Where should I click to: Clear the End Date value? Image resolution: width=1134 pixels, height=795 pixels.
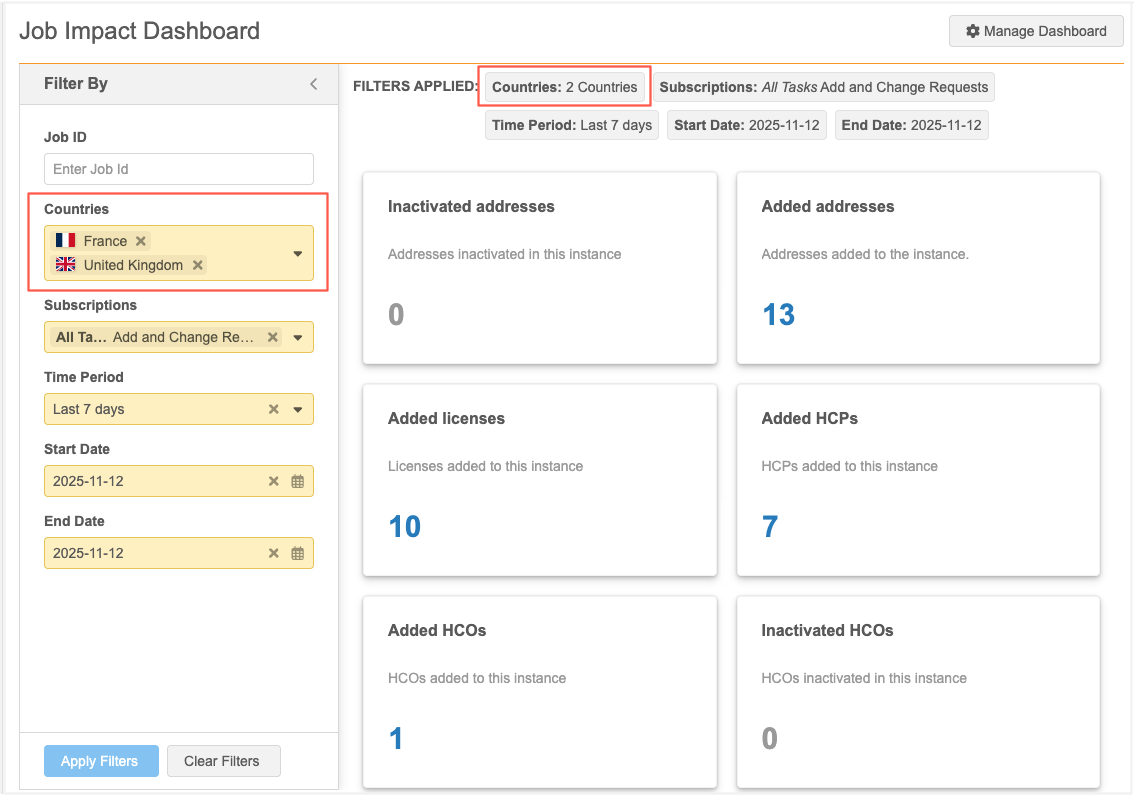tap(274, 553)
